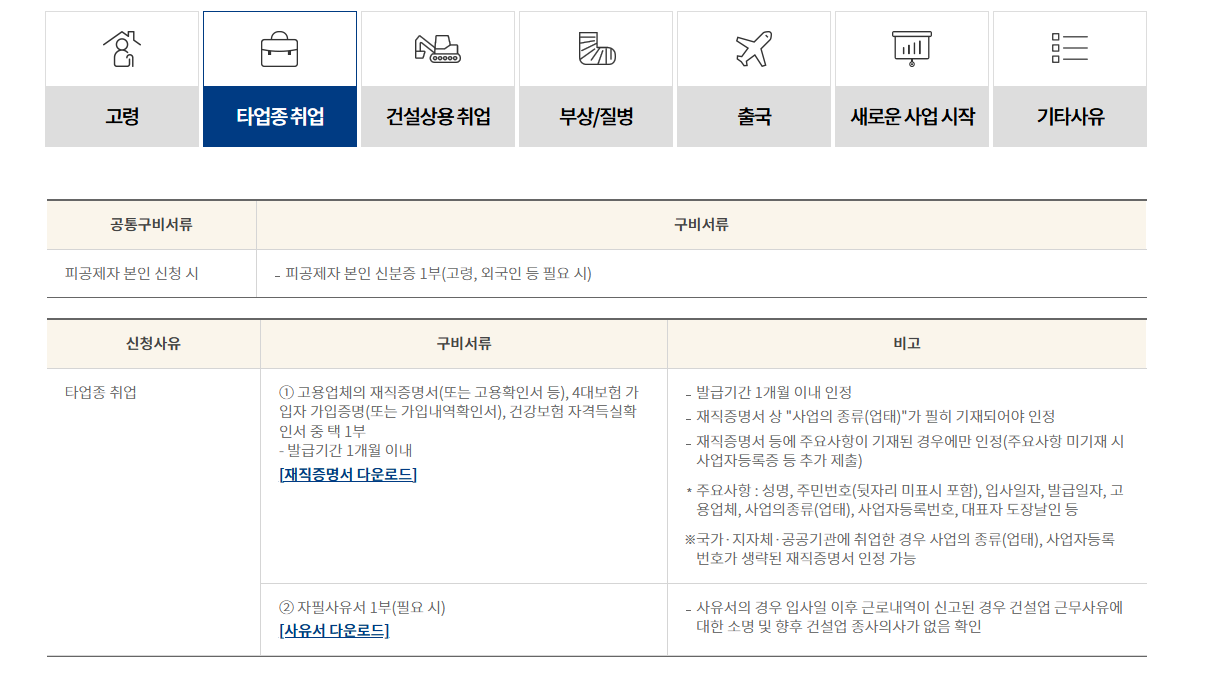
Task: Click the presentation chart icon above 새로운 사업 시작
Action: point(911,46)
